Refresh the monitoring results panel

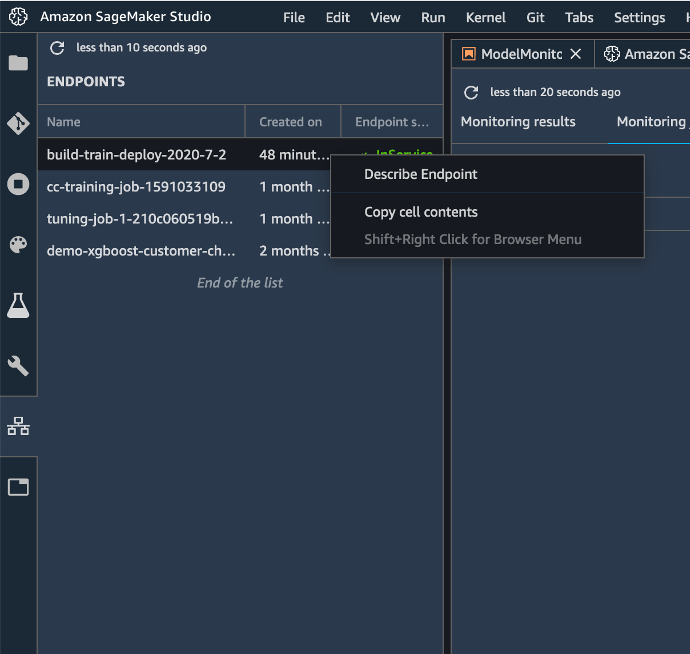[x=471, y=92]
